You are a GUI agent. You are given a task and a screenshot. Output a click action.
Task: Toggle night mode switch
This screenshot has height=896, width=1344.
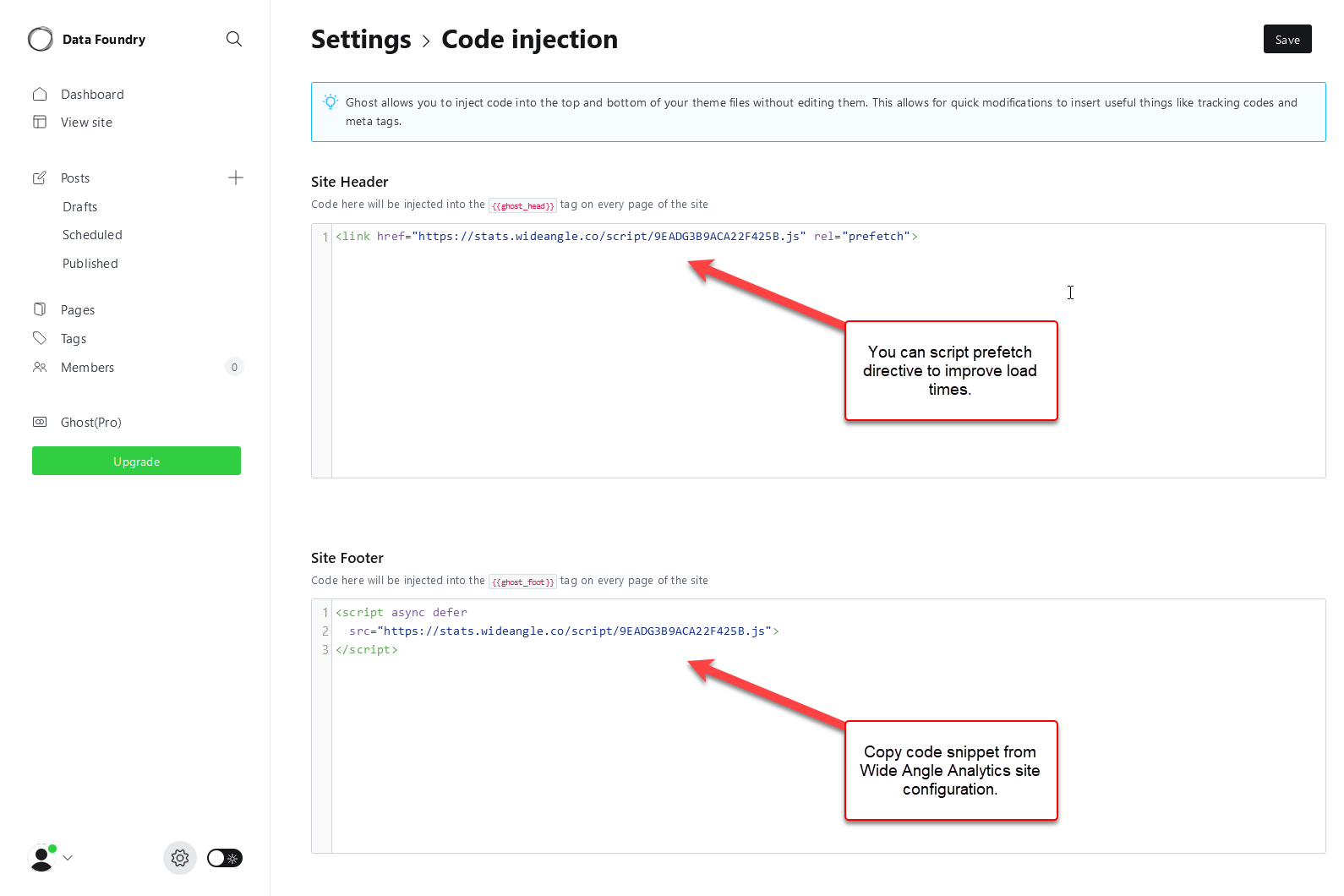(225, 858)
